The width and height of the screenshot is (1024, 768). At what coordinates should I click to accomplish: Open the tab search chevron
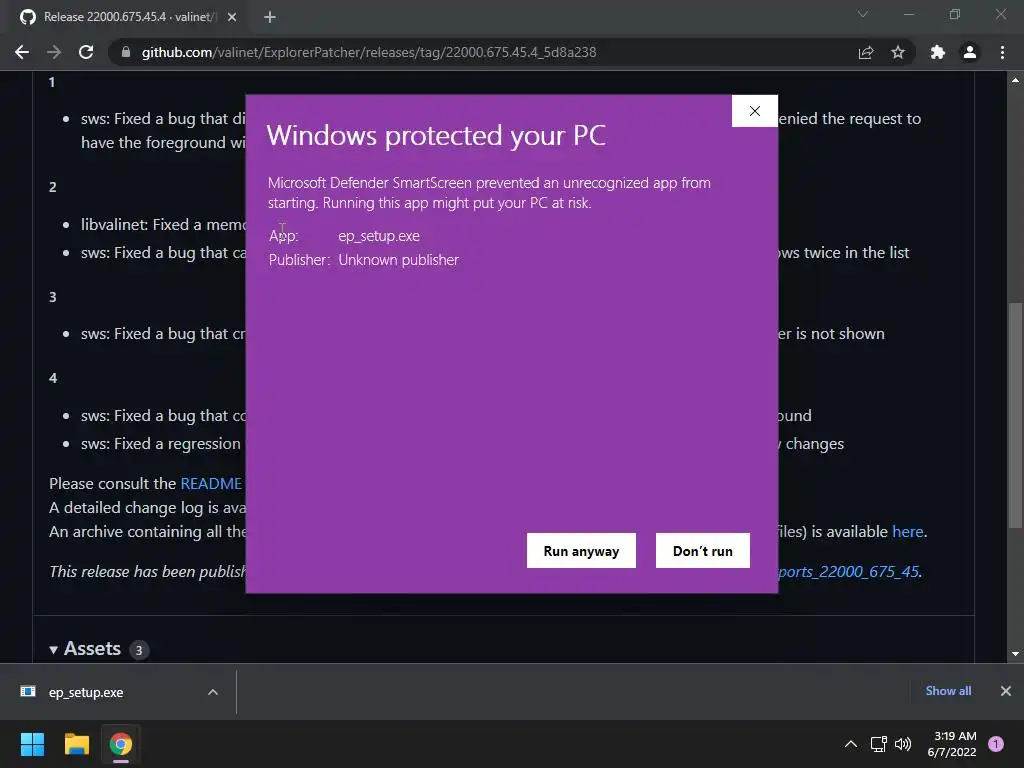coord(863,14)
